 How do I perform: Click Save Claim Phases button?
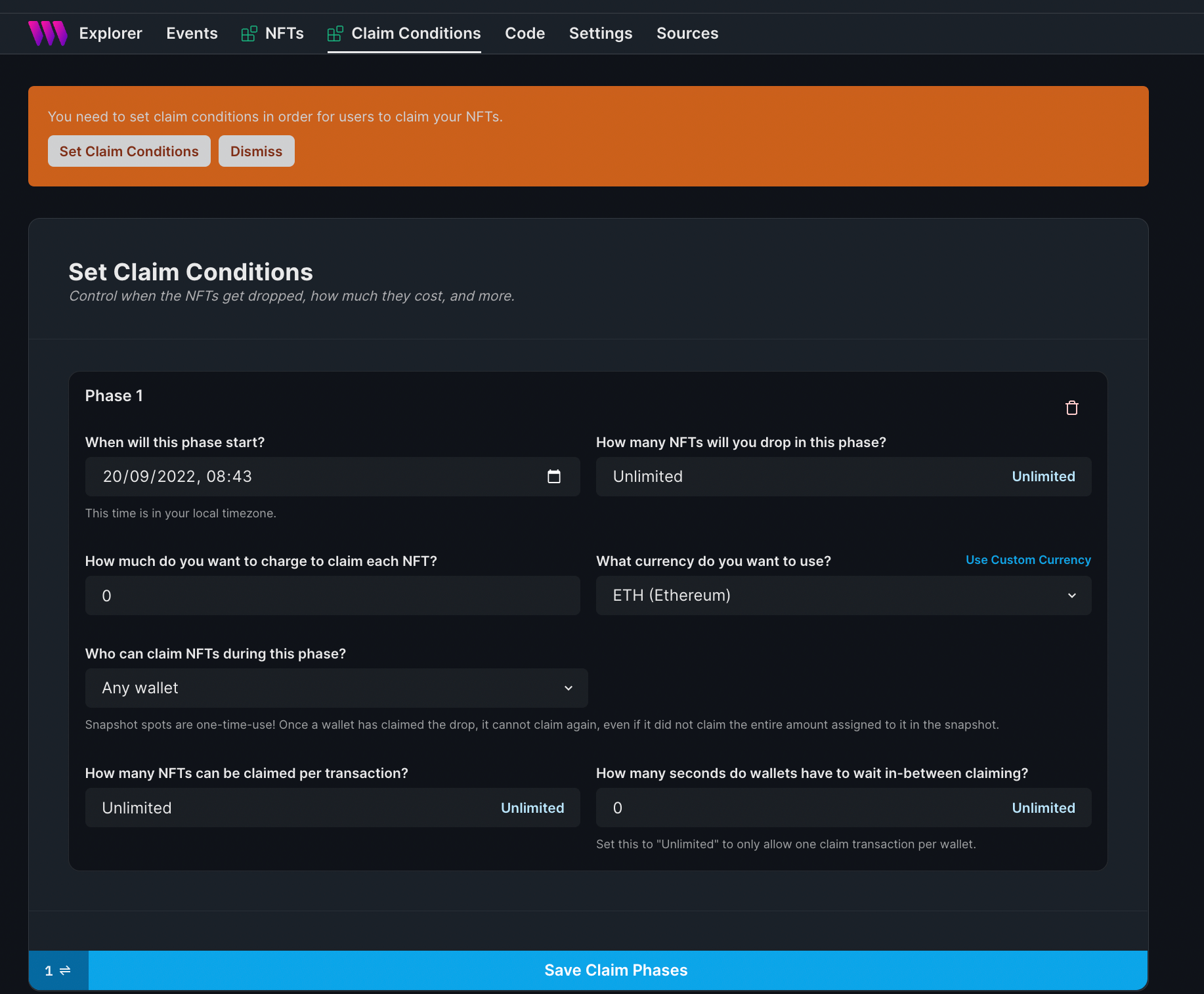616,970
